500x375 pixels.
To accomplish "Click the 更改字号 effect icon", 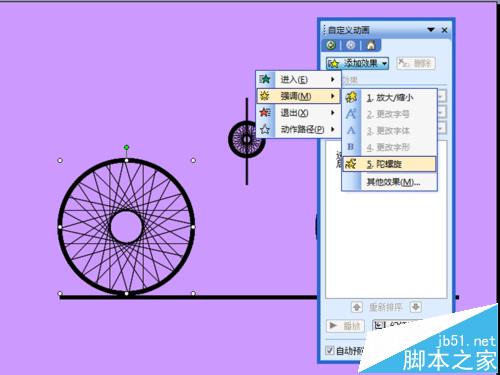I will click(351, 114).
